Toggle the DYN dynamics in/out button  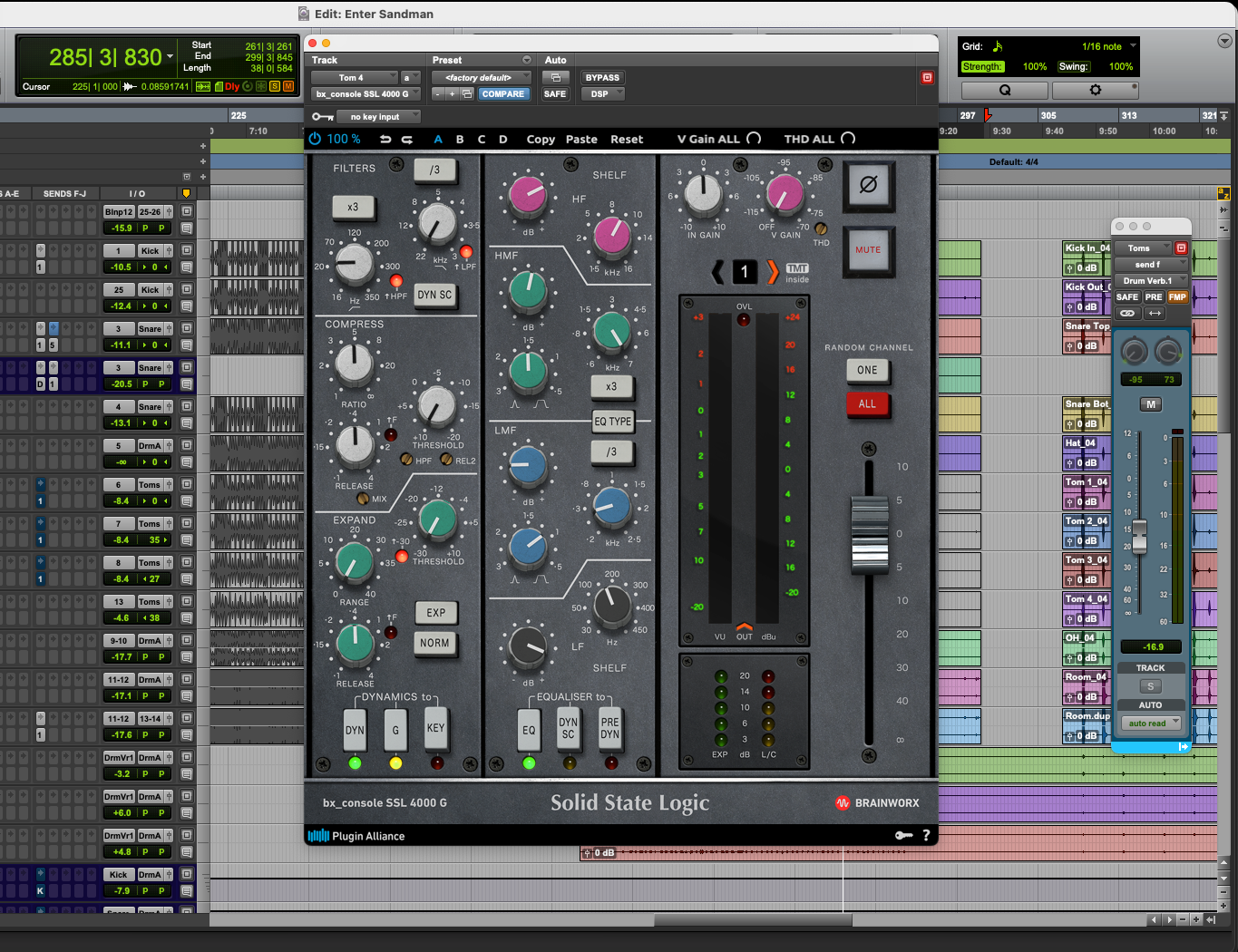(355, 730)
